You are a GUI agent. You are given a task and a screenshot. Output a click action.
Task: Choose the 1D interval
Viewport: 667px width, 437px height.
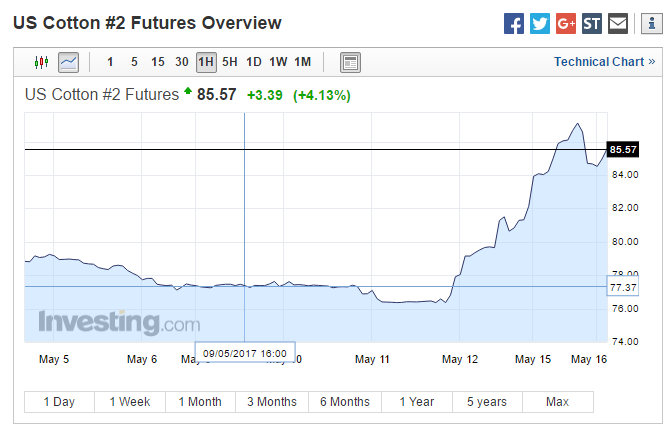coord(254,62)
